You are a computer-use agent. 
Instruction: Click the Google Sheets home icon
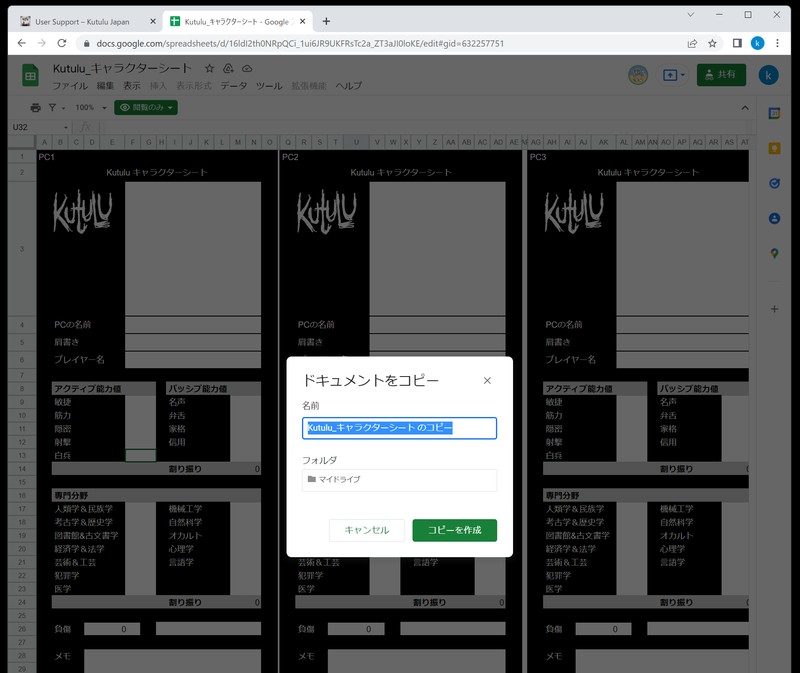click(x=30, y=76)
